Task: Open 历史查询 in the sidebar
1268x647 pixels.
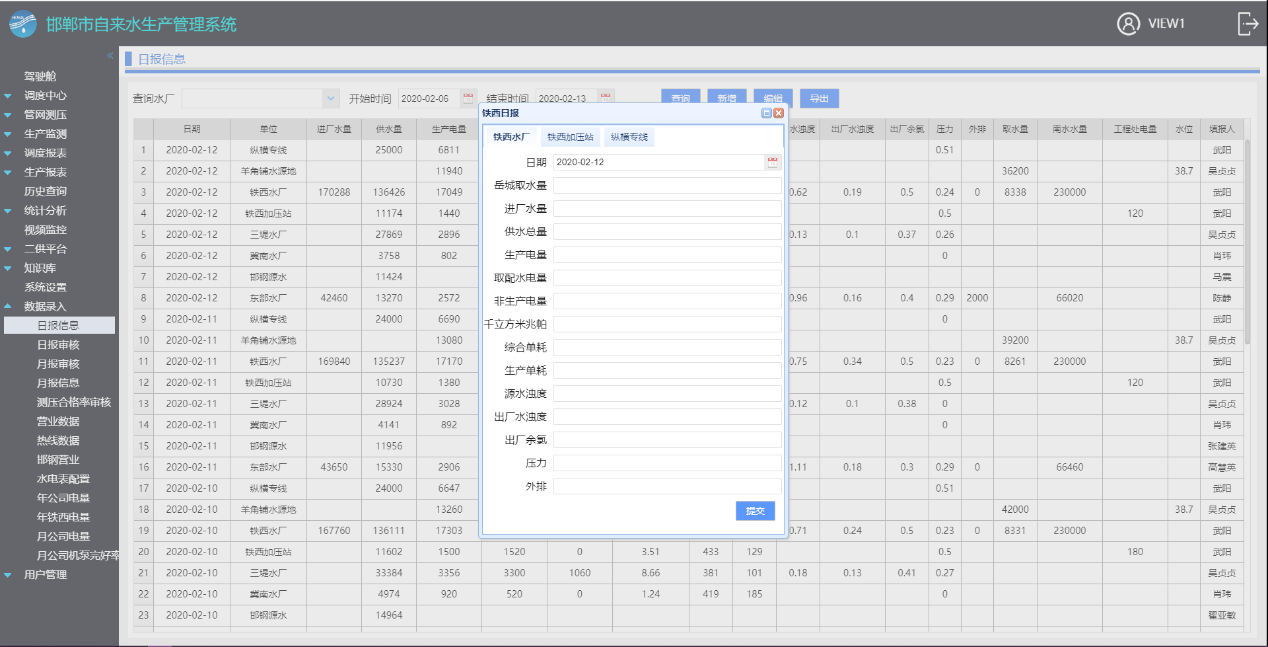Action: (45, 191)
